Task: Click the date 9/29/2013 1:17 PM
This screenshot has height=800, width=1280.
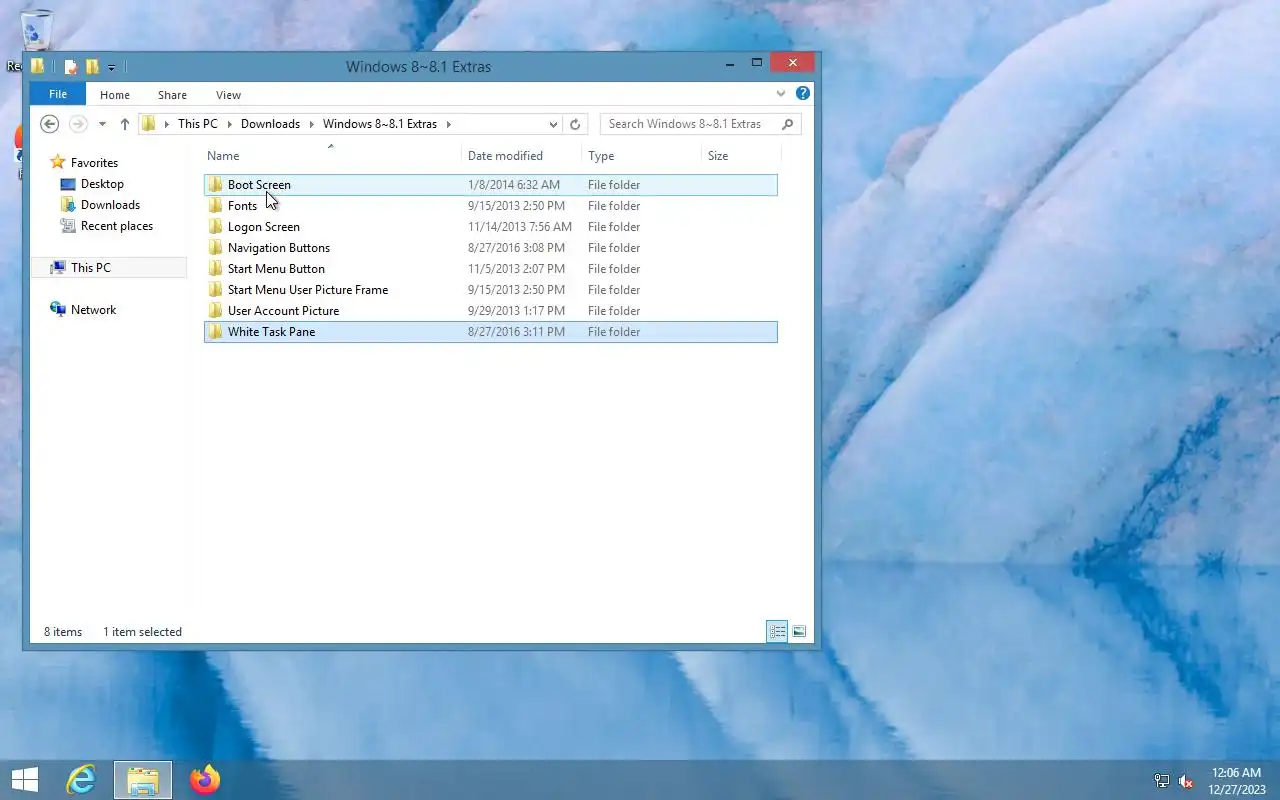Action: coord(516,311)
